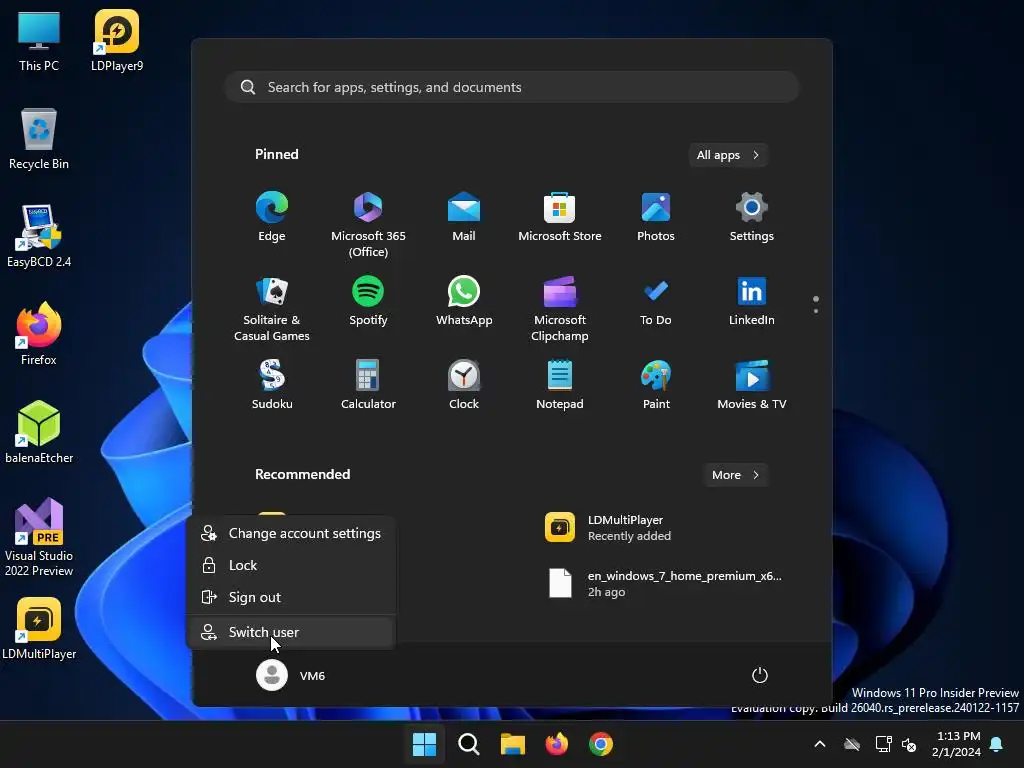1024x768 pixels.
Task: Choose Change account settings
Action: tap(291, 533)
